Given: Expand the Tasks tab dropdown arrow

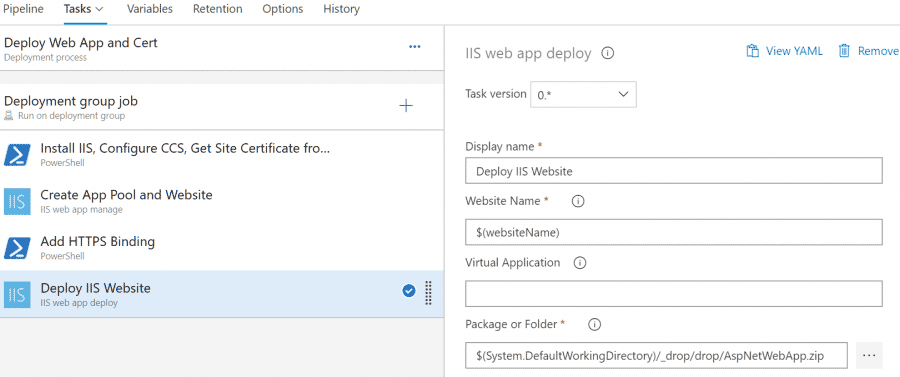Looking at the screenshot, I should pyautogui.click(x=99, y=9).
